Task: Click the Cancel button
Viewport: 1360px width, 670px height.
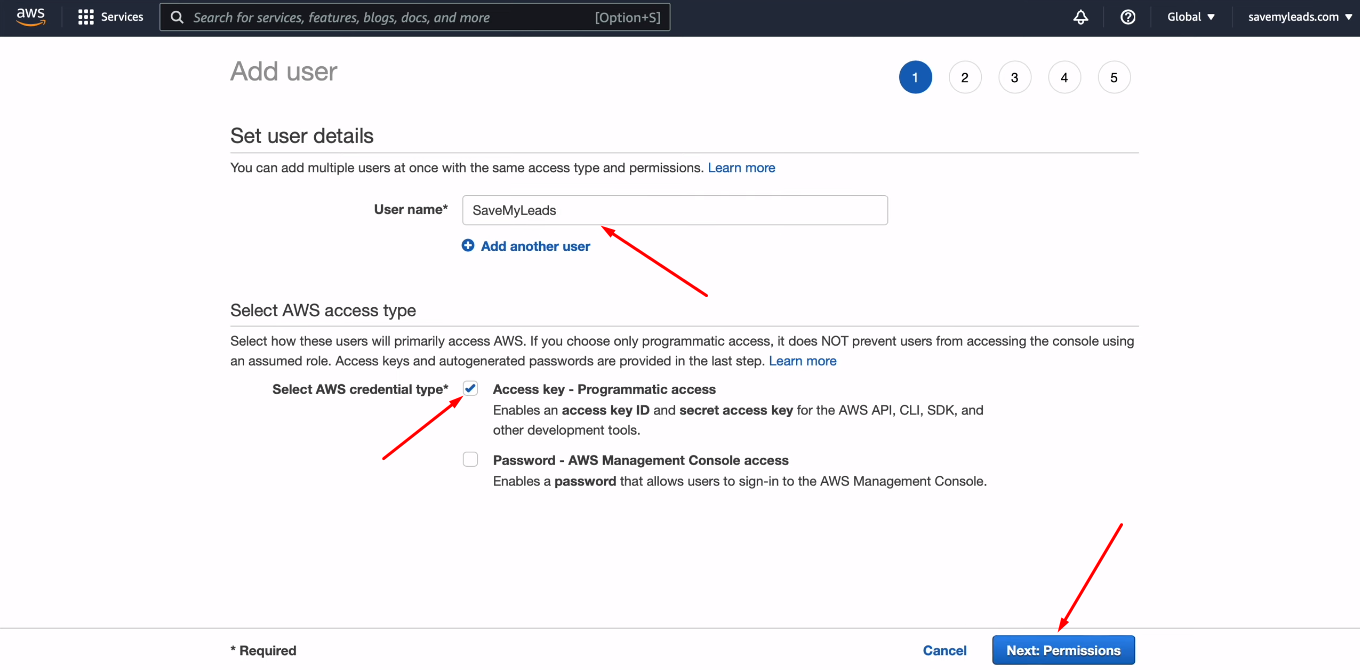Action: pyautogui.click(x=945, y=650)
